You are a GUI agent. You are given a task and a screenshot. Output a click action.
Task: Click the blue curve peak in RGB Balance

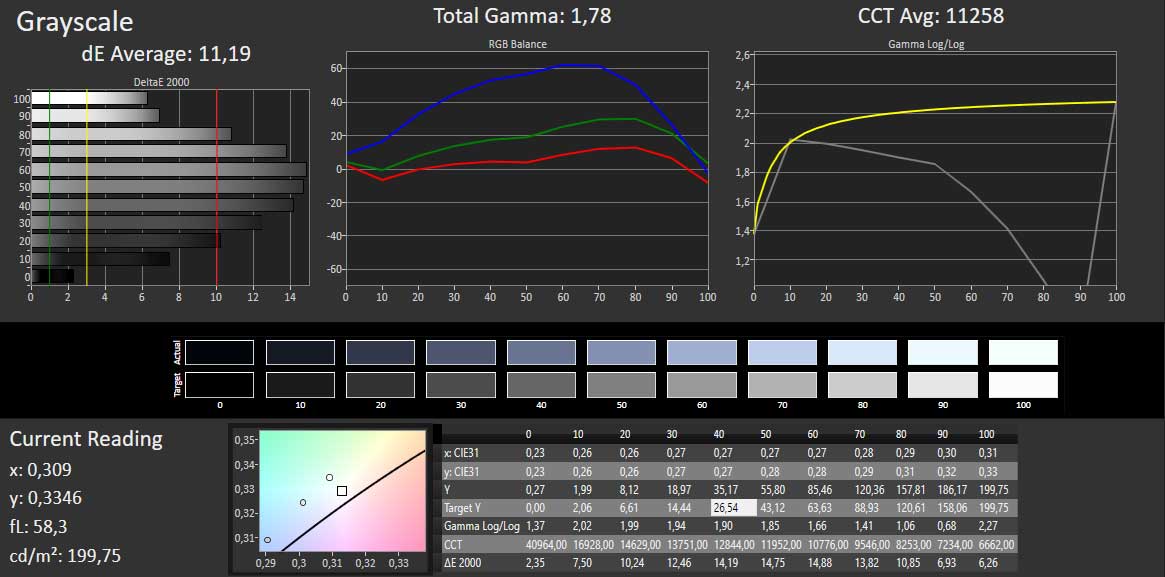tap(578, 65)
